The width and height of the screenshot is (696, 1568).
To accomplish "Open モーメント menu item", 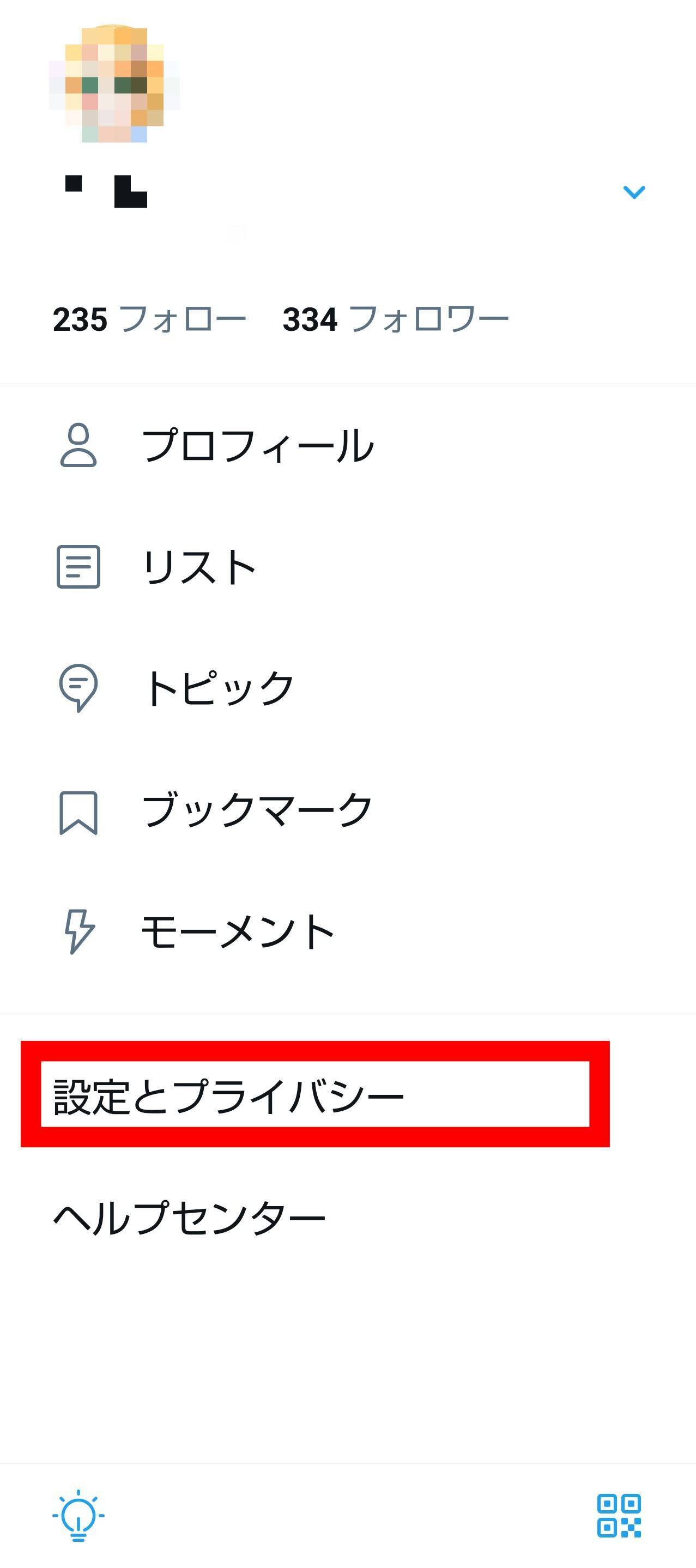I will (x=348, y=931).
